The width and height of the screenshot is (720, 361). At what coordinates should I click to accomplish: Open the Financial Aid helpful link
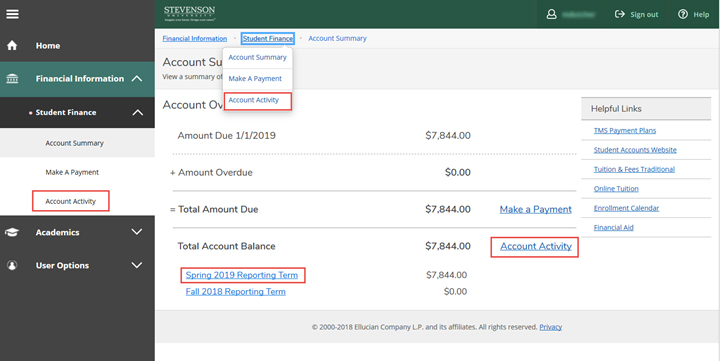point(613,227)
